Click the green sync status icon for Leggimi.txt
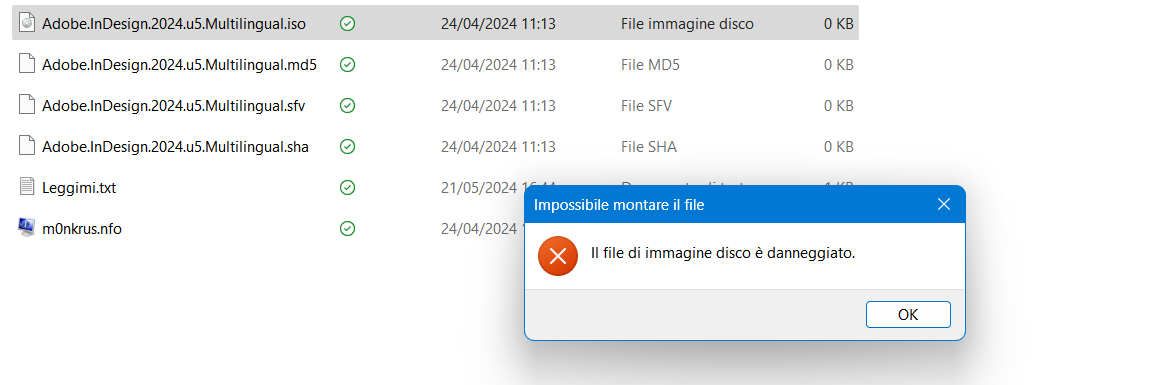 click(x=348, y=188)
